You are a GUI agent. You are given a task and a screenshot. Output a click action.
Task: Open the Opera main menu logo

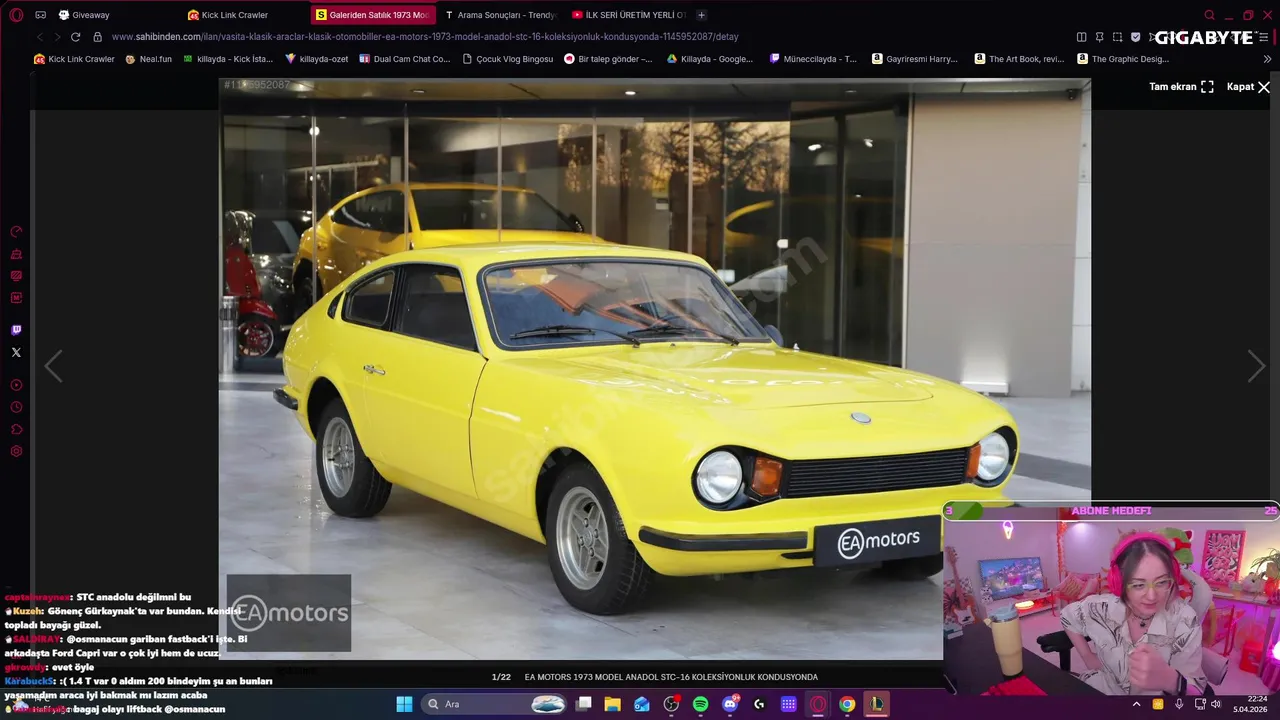pyautogui.click(x=16, y=15)
